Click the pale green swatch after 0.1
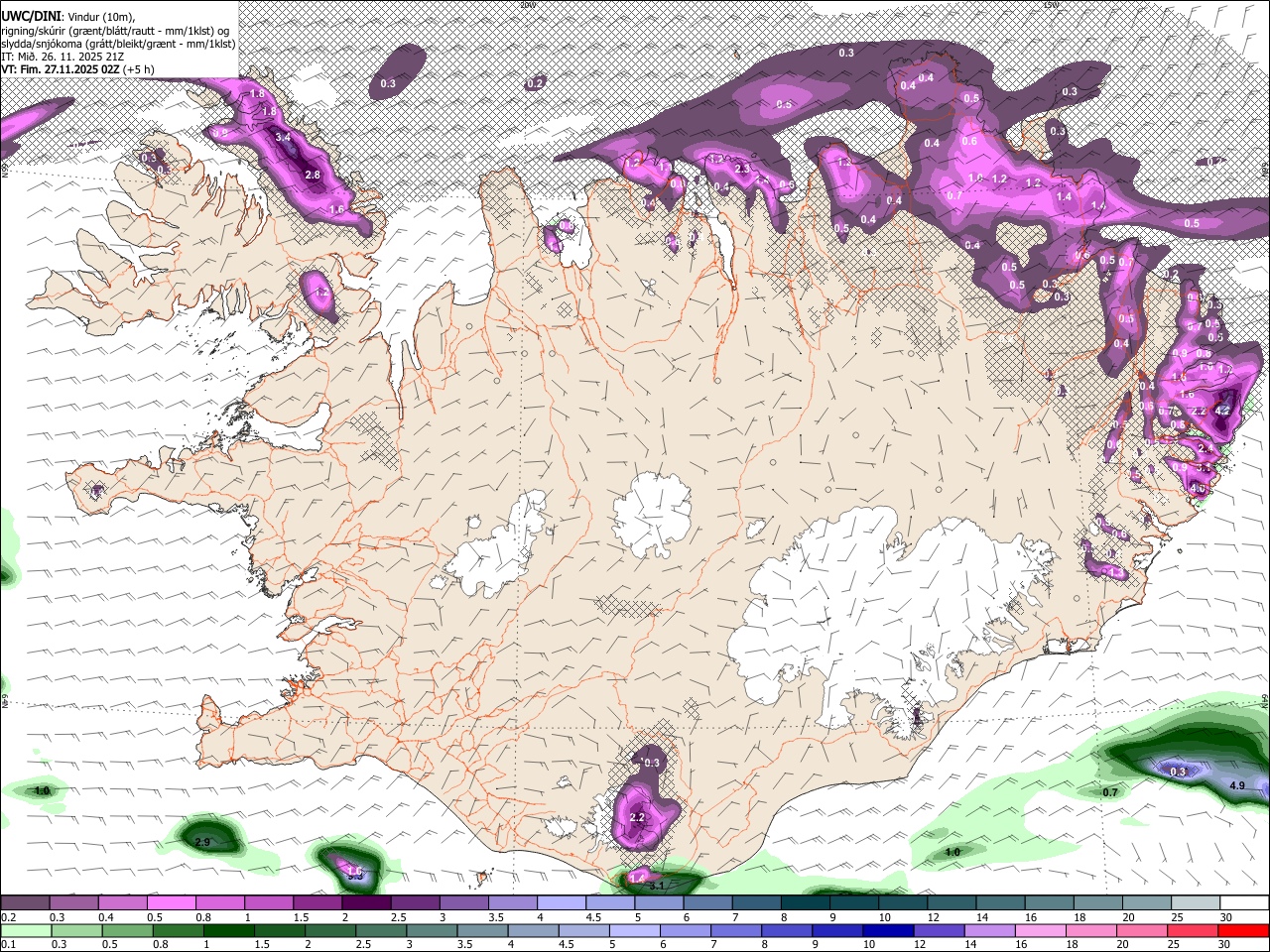Viewport: 1270px width, 952px height. (25, 930)
